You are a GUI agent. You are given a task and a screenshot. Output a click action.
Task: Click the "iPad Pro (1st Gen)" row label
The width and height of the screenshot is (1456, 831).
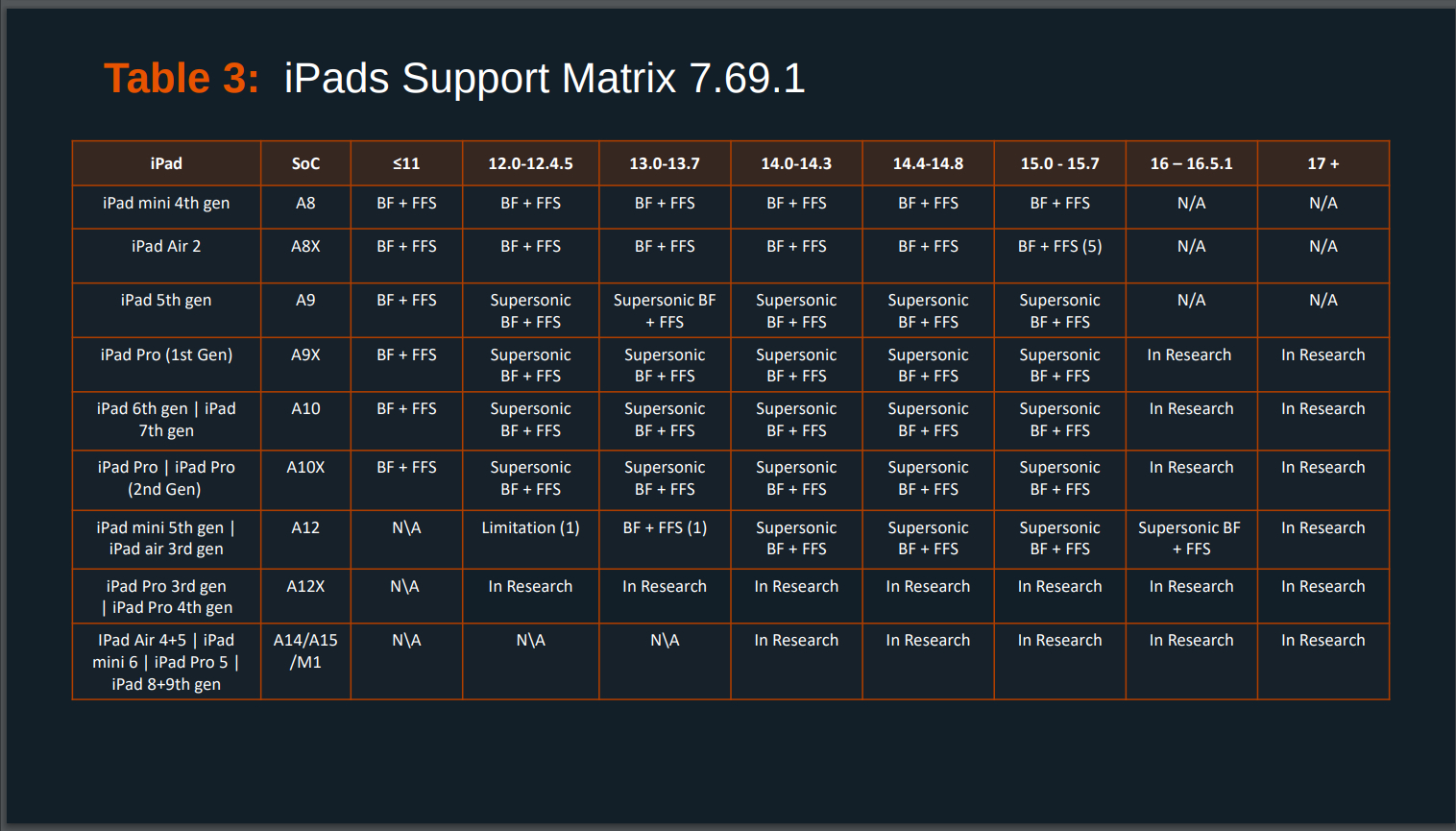[166, 354]
